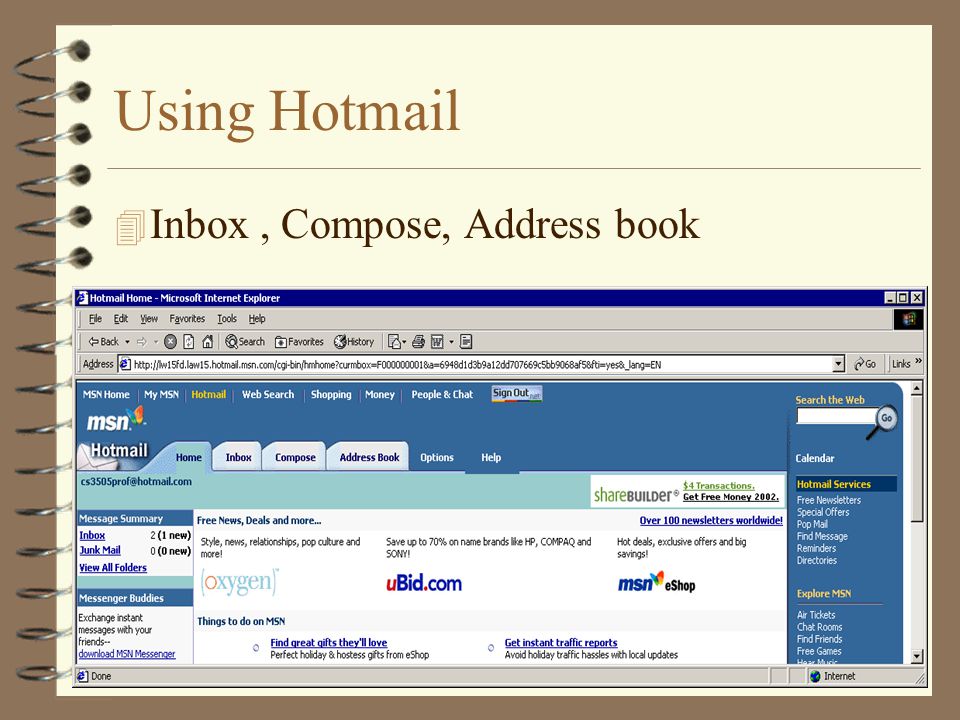This screenshot has height=720, width=960.
Task: Open the Back button history dropdown arrow
Action: [127, 342]
